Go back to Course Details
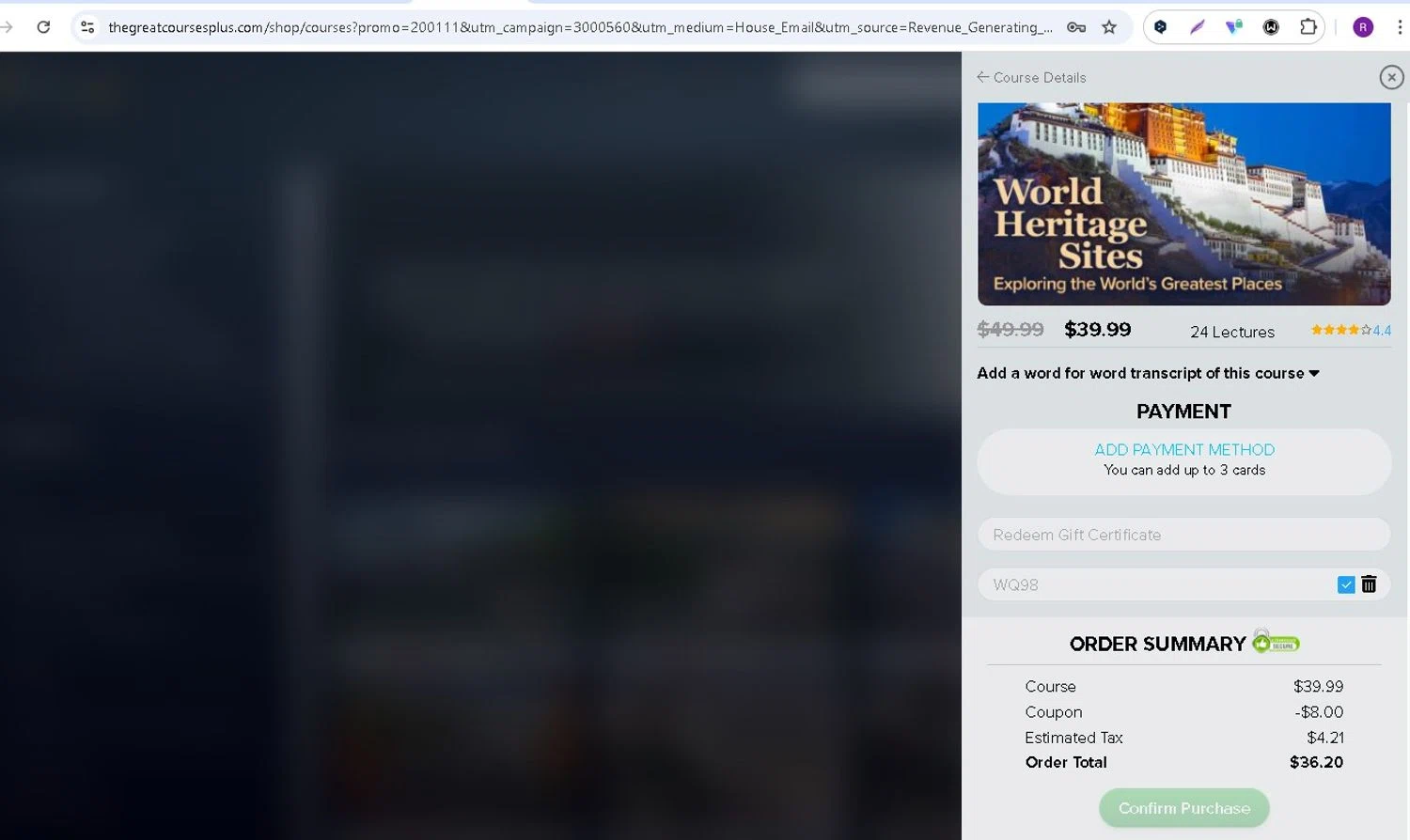 tap(1031, 77)
